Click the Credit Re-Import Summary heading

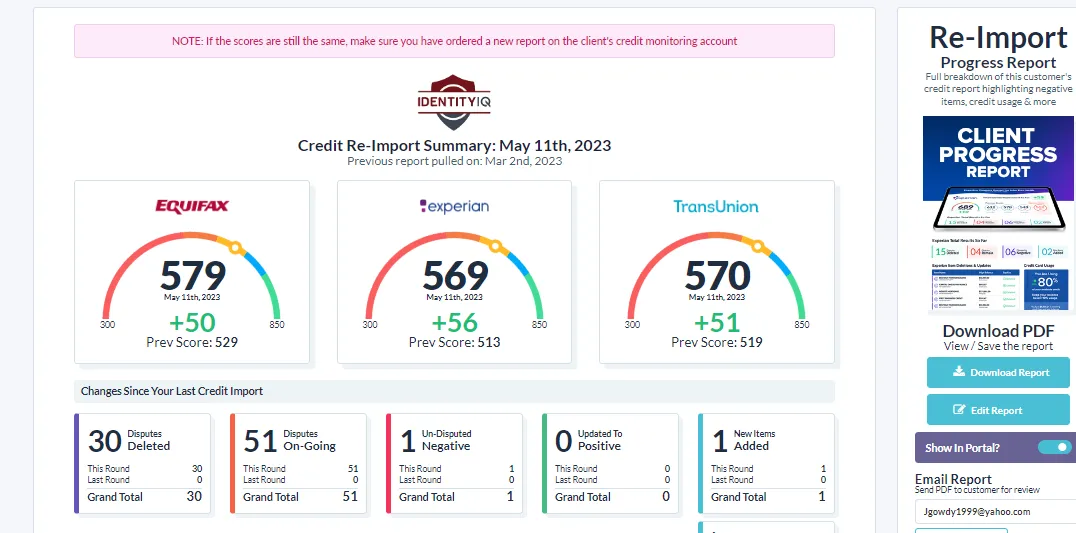point(454,145)
